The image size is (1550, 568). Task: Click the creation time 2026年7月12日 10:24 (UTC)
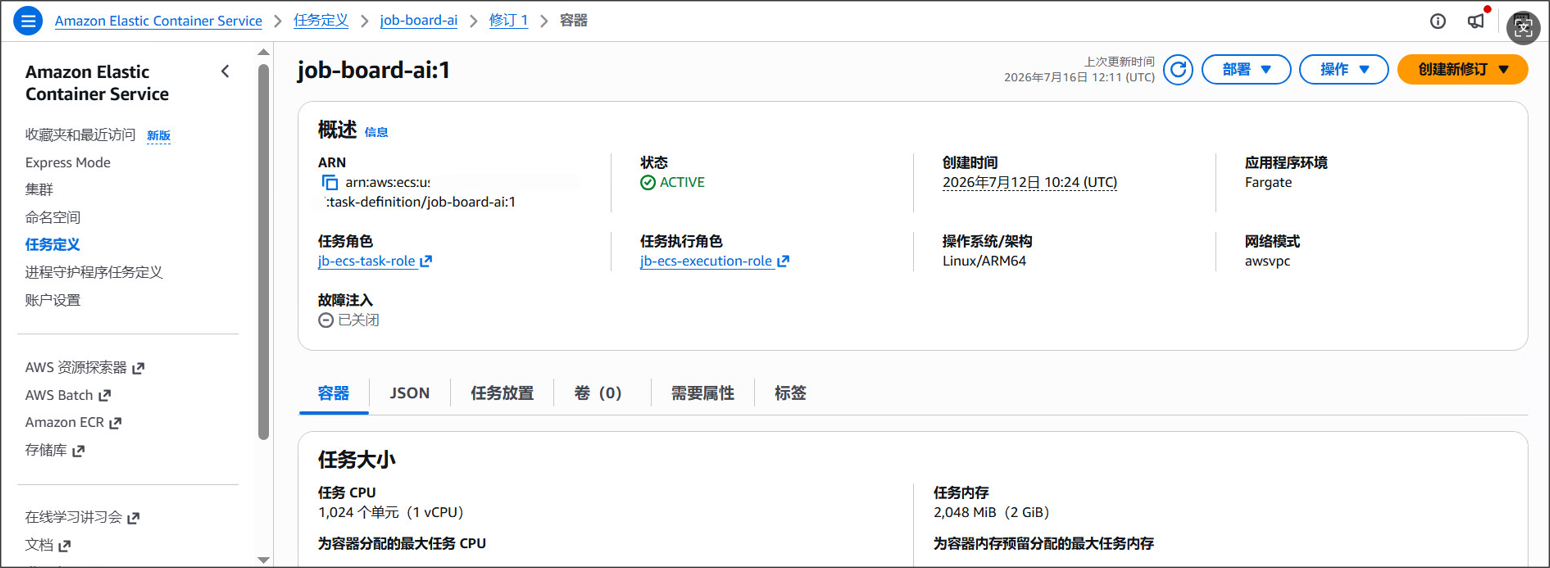pos(1030,183)
